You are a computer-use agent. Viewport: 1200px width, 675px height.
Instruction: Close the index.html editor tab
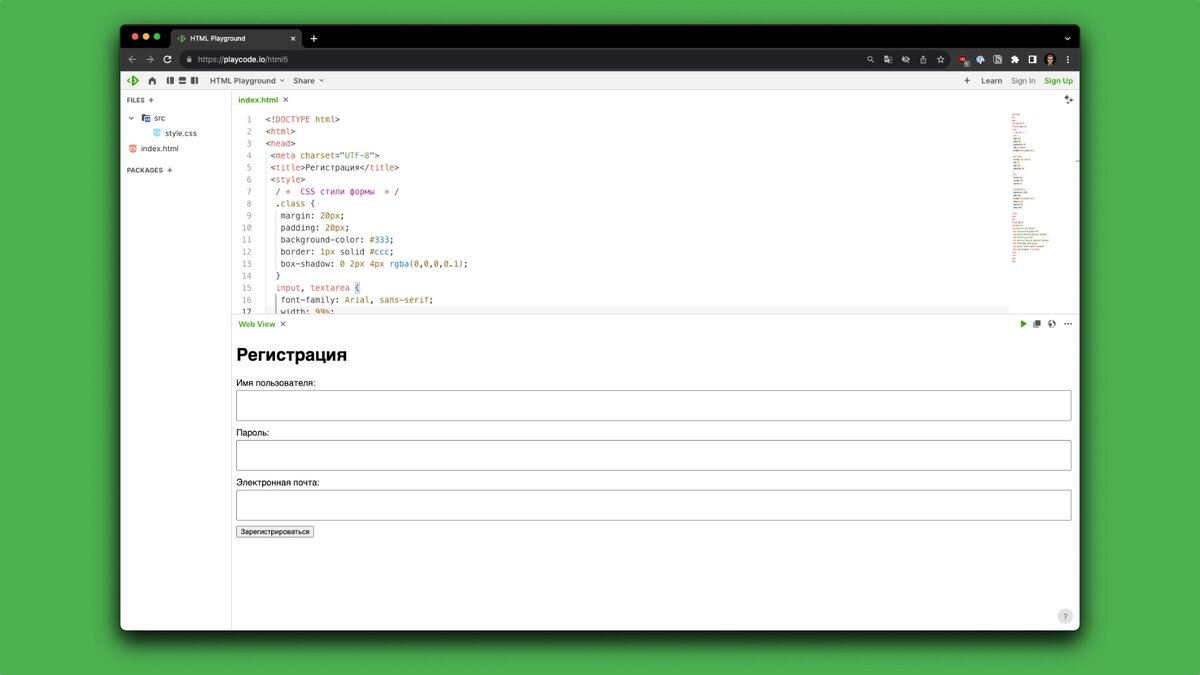[286, 100]
